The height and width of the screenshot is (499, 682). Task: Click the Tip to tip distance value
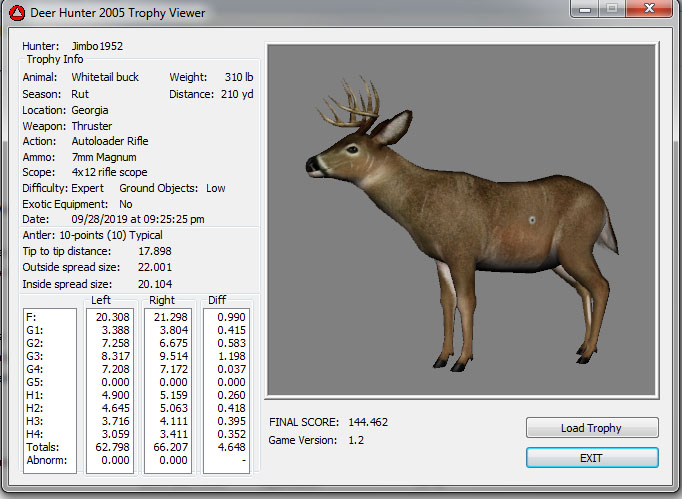155,251
